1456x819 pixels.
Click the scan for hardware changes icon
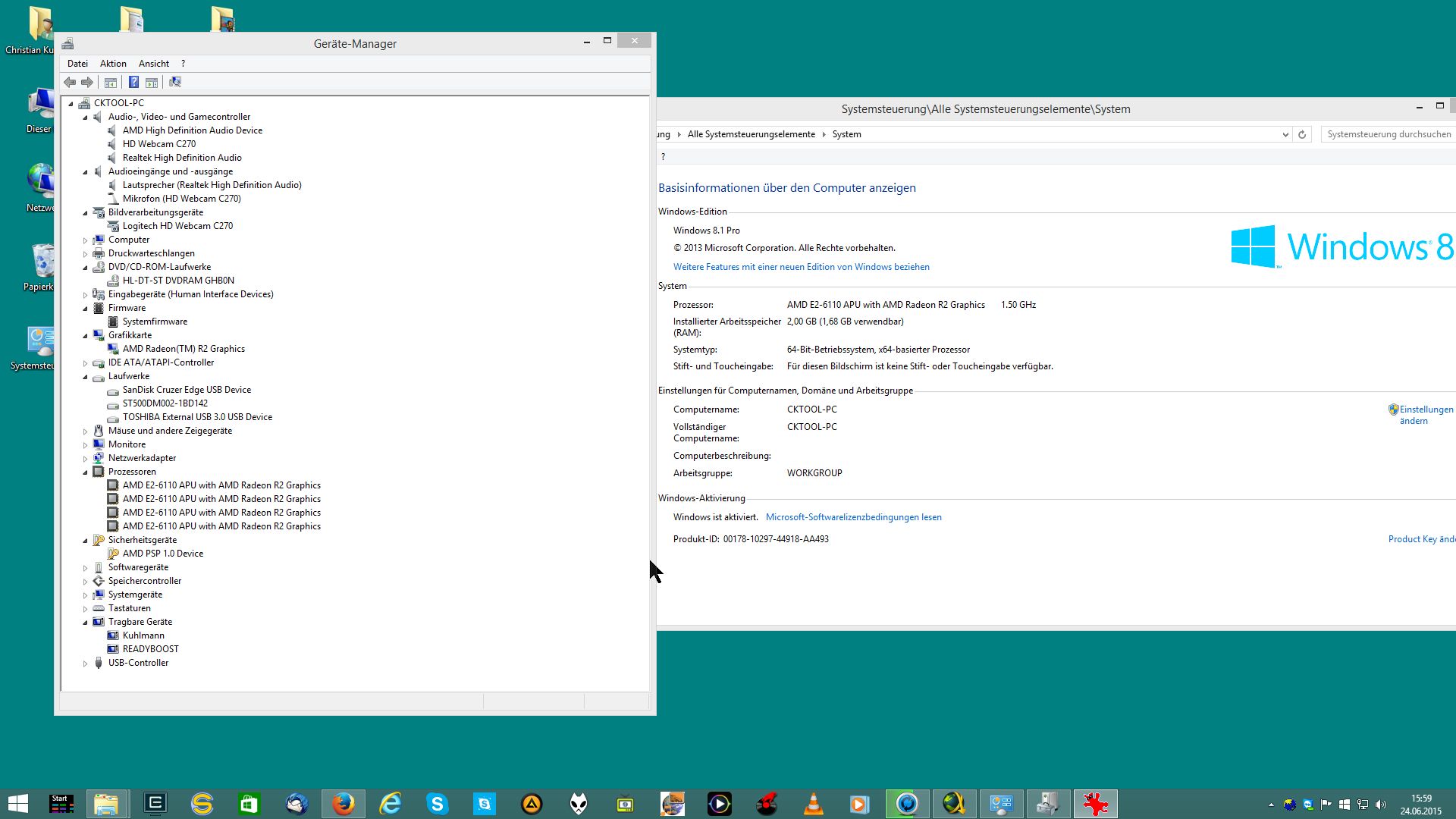[x=175, y=82]
